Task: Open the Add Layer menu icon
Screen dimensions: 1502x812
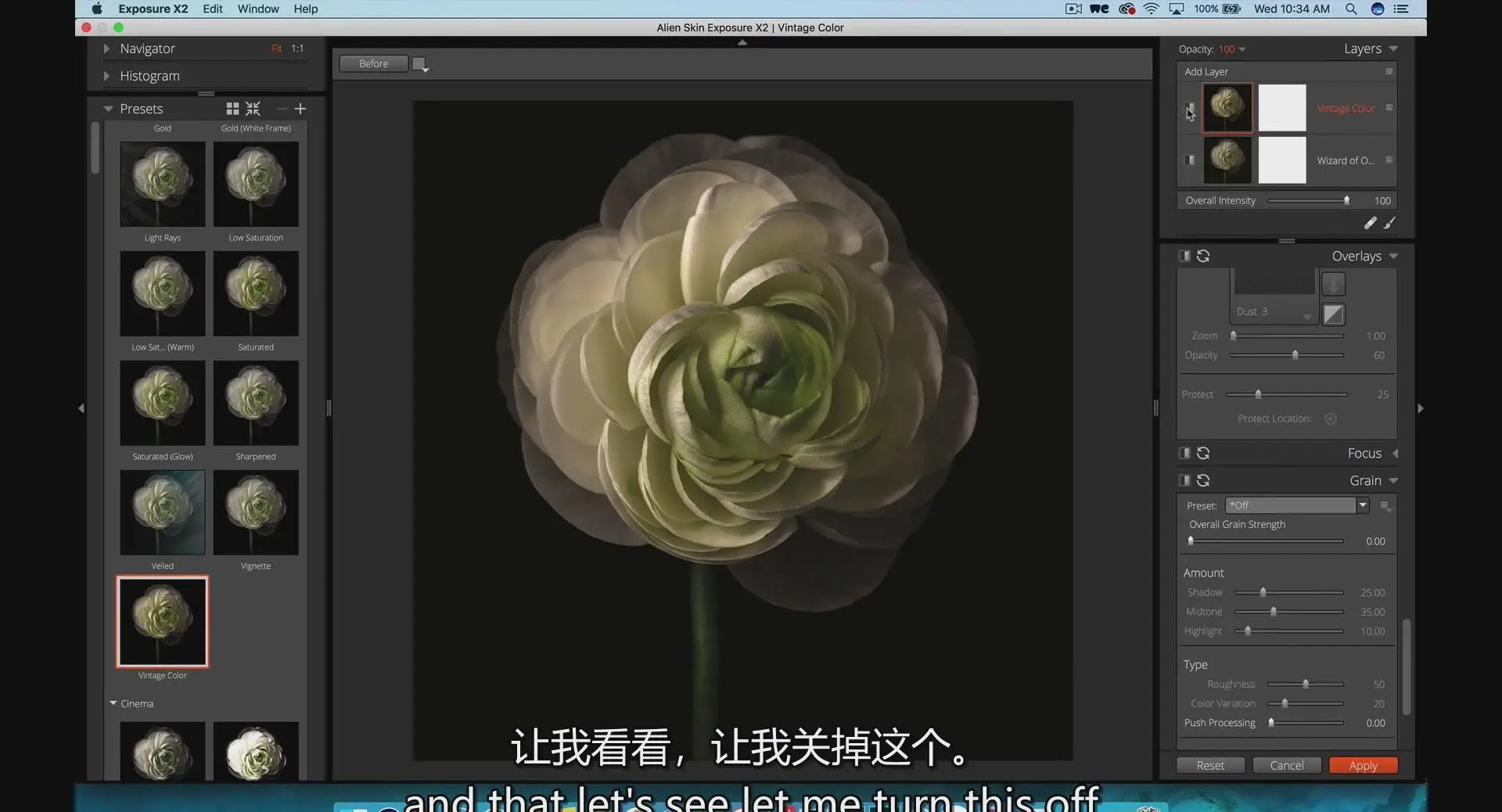Action: pyautogui.click(x=1389, y=71)
